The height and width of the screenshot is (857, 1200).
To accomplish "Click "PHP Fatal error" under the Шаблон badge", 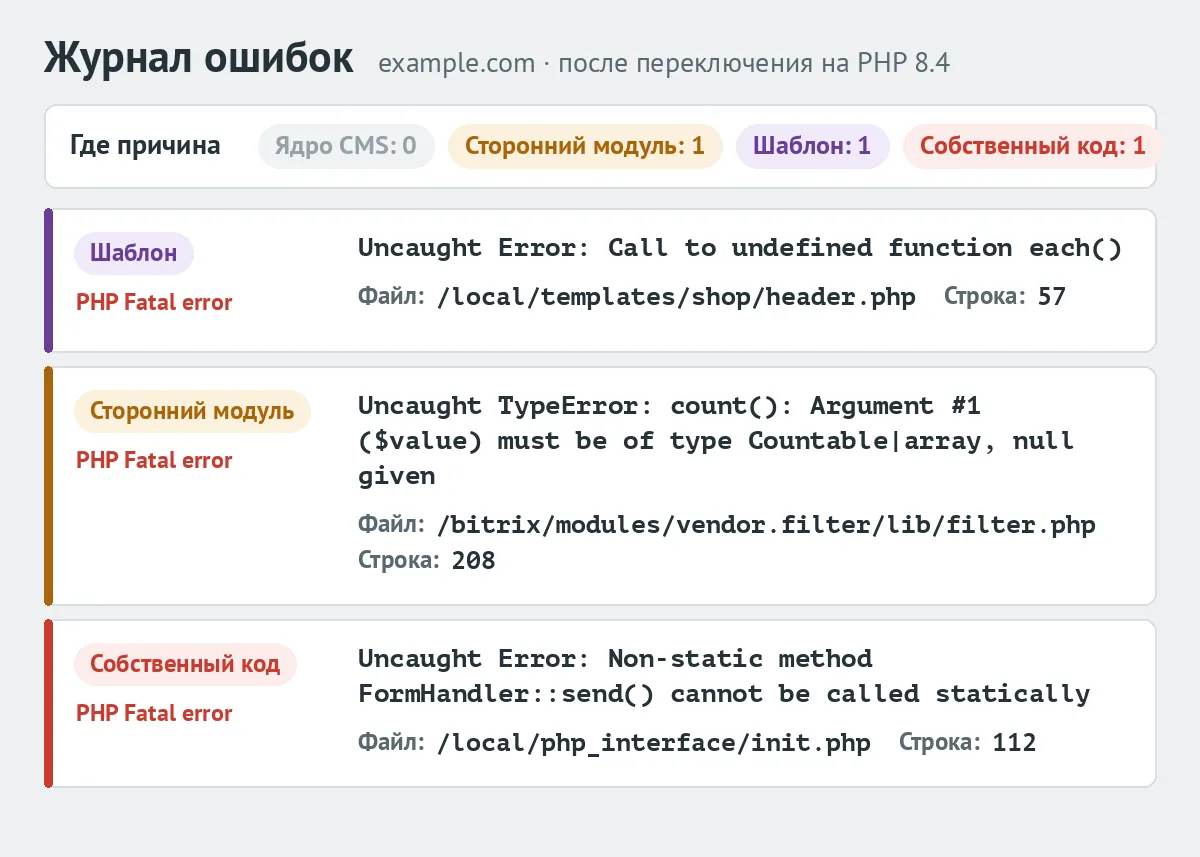I will point(154,302).
